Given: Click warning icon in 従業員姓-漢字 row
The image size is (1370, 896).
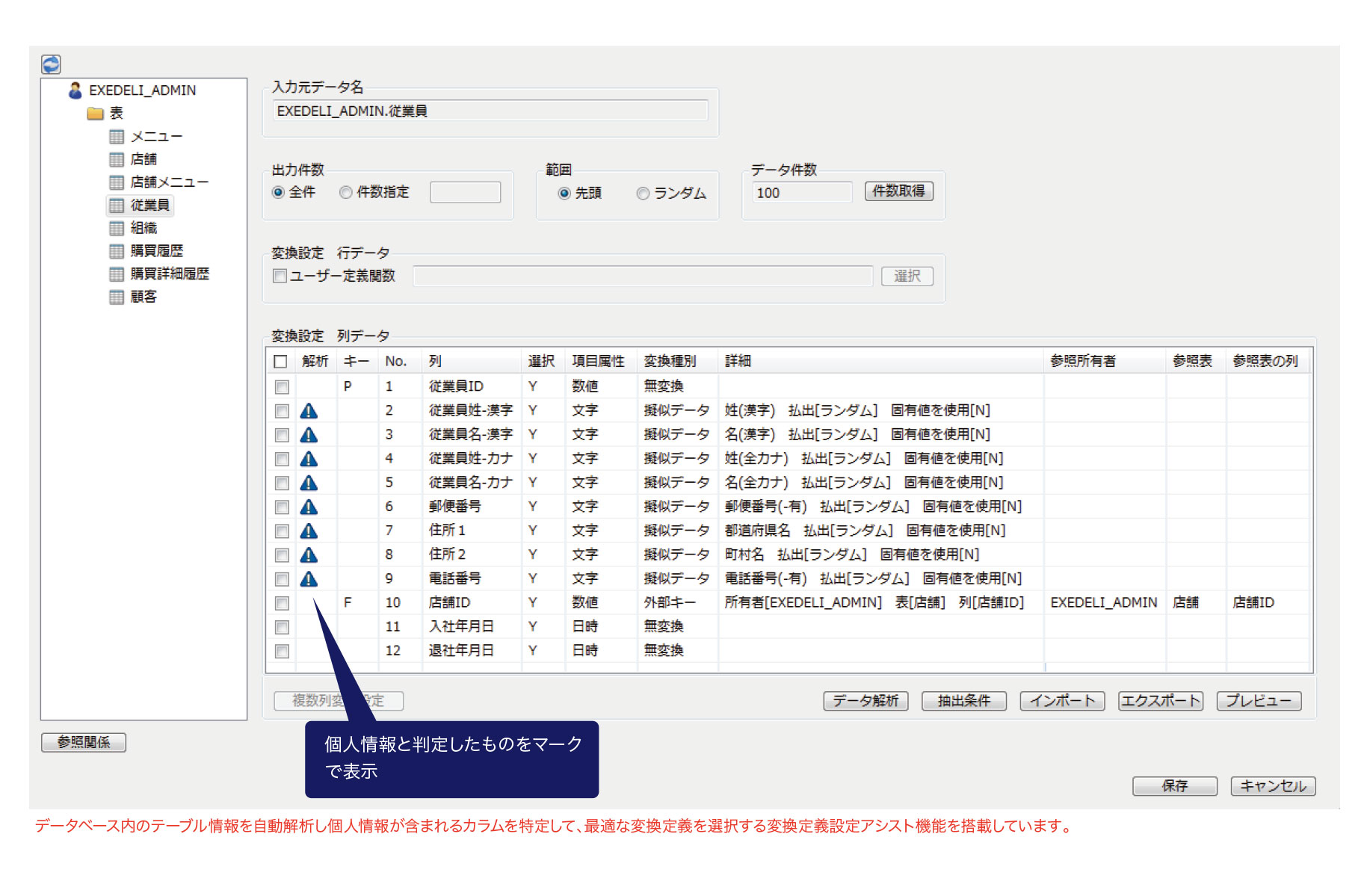Looking at the screenshot, I should [x=309, y=411].
